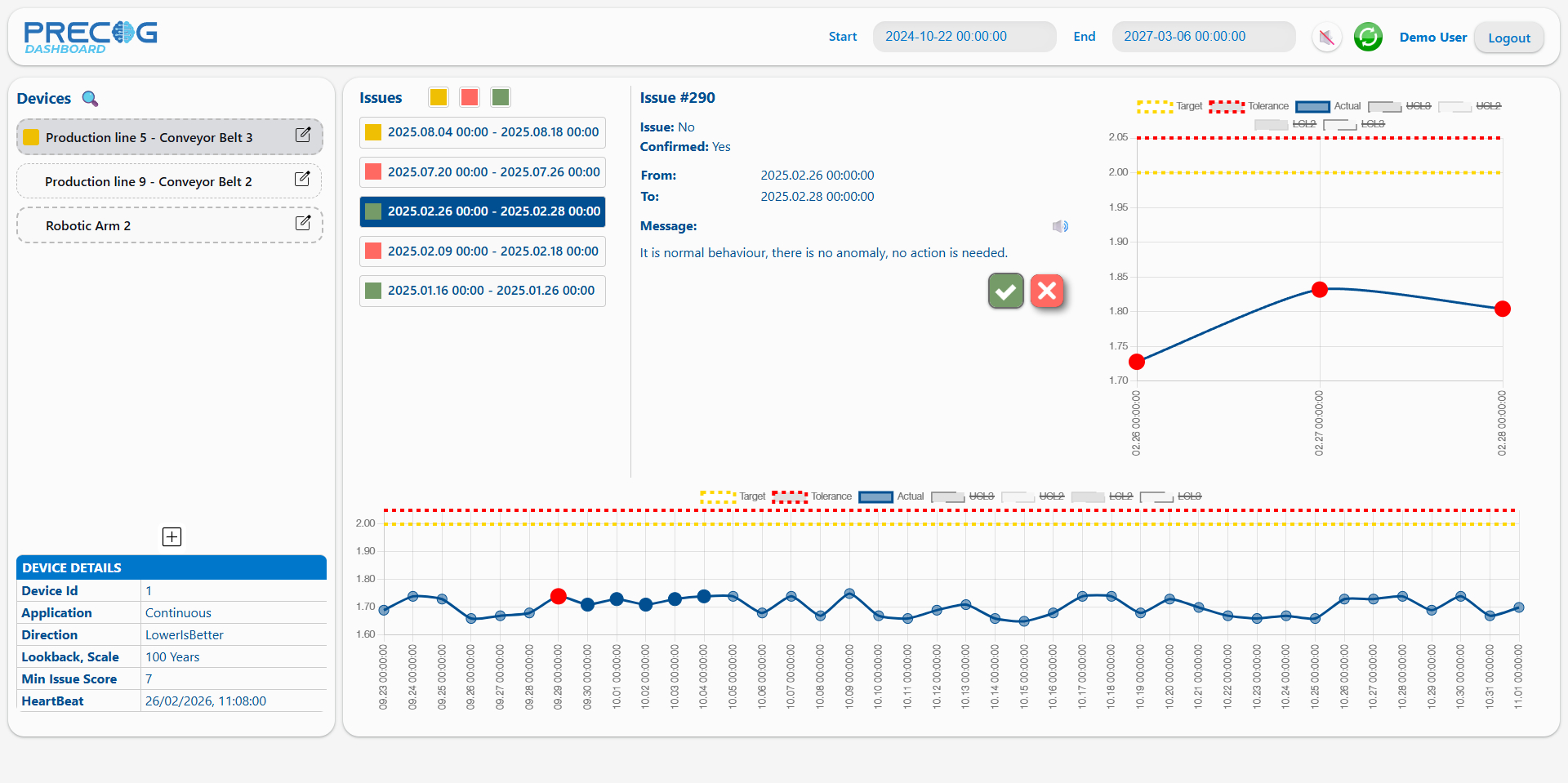Play the issue message speaker icon
Viewport: 1568px width, 783px height.
[x=1059, y=226]
